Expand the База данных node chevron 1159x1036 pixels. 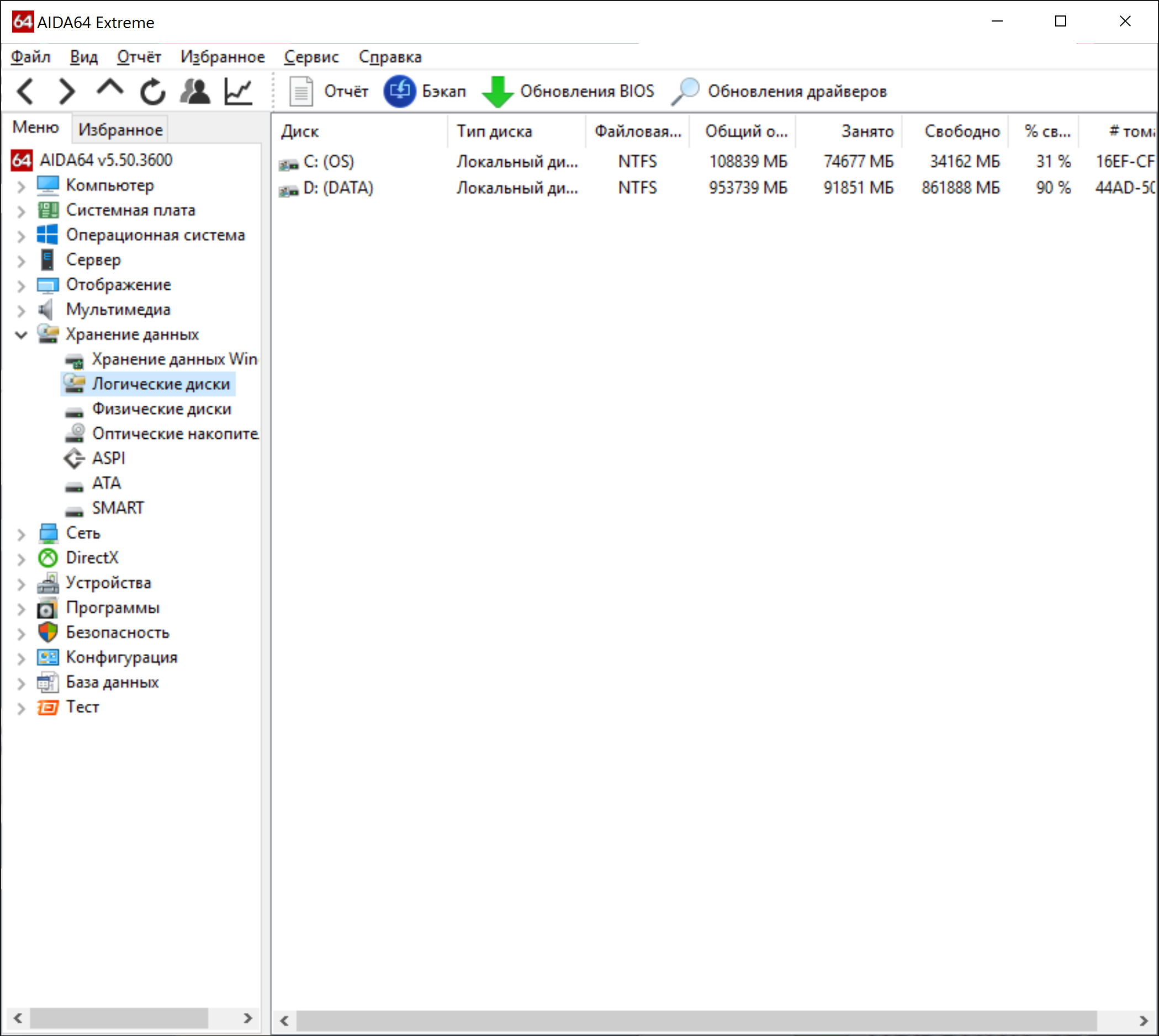pyautogui.click(x=21, y=684)
